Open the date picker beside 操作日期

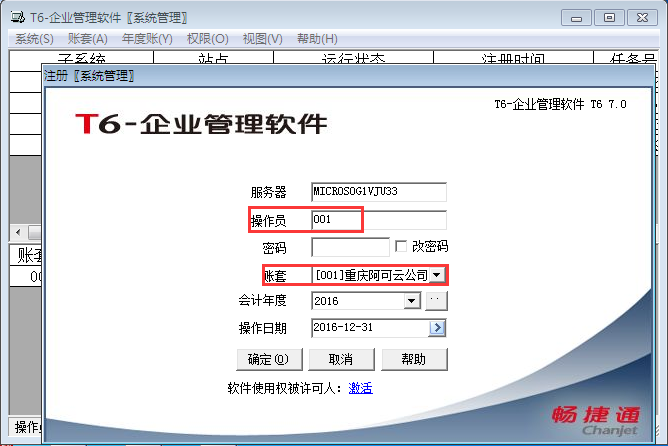(x=437, y=328)
